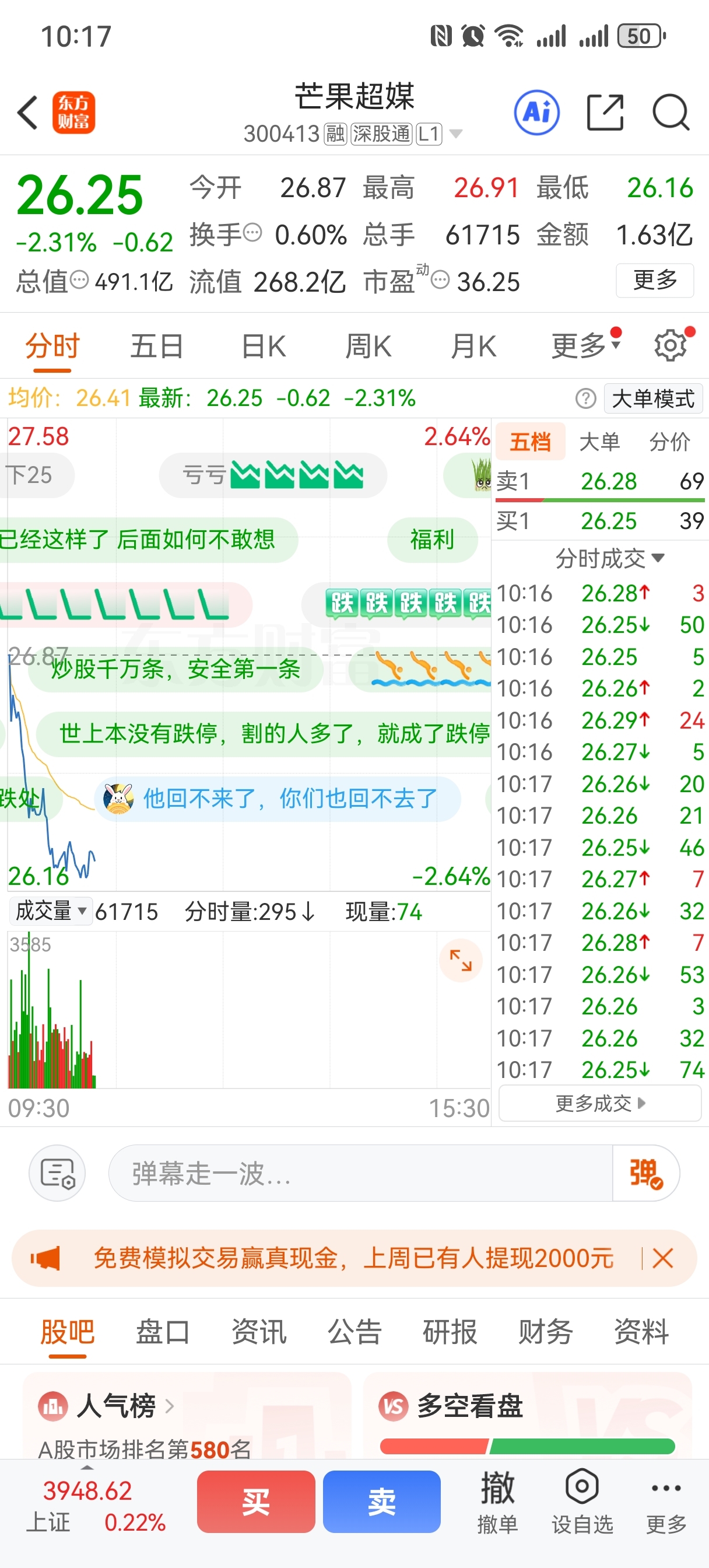Viewport: 709px width, 1568px height.
Task: Tap big price 26.25
Action: [x=80, y=195]
